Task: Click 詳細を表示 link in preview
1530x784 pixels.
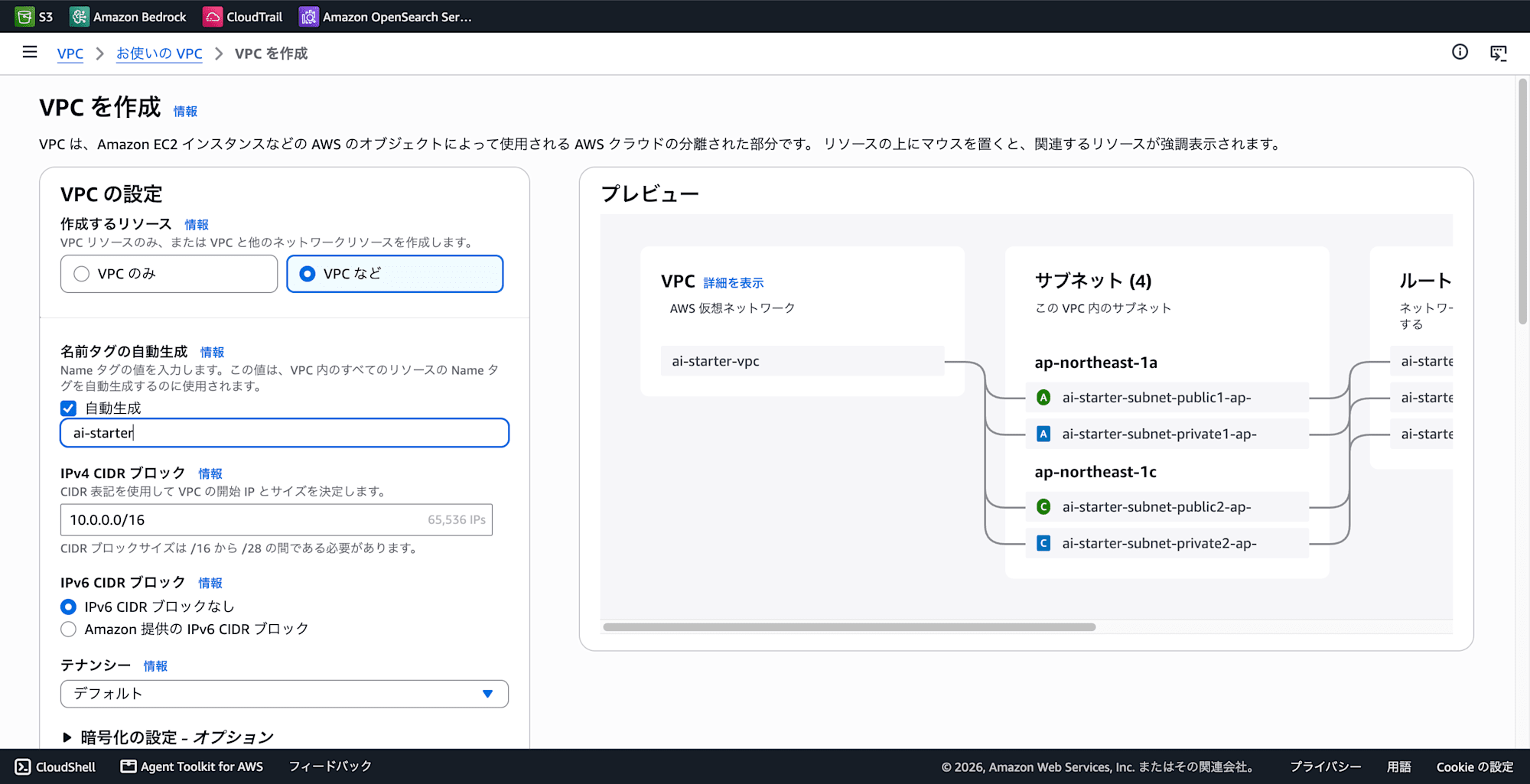Action: pyautogui.click(x=733, y=283)
